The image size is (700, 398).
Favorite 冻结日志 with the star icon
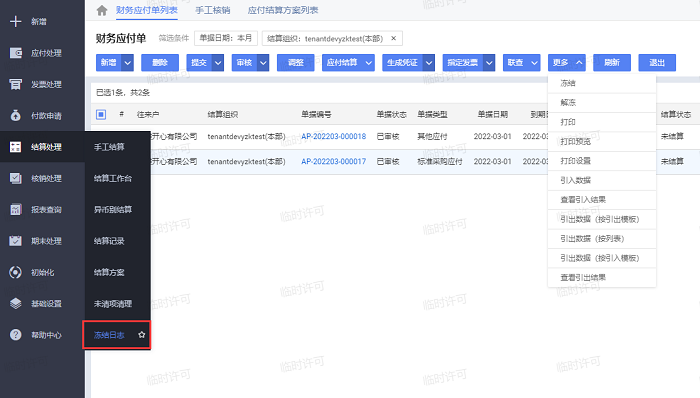click(142, 335)
